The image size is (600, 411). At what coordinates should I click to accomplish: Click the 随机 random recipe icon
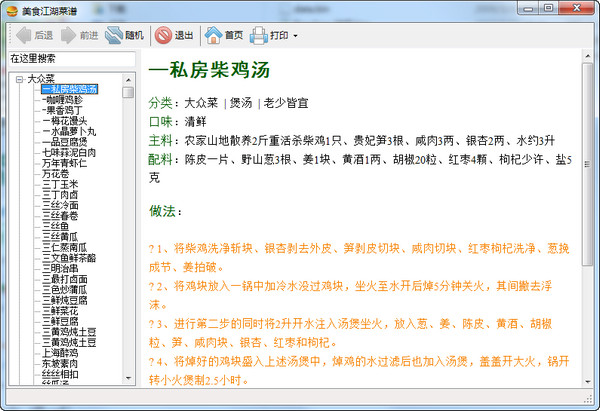click(x=114, y=35)
